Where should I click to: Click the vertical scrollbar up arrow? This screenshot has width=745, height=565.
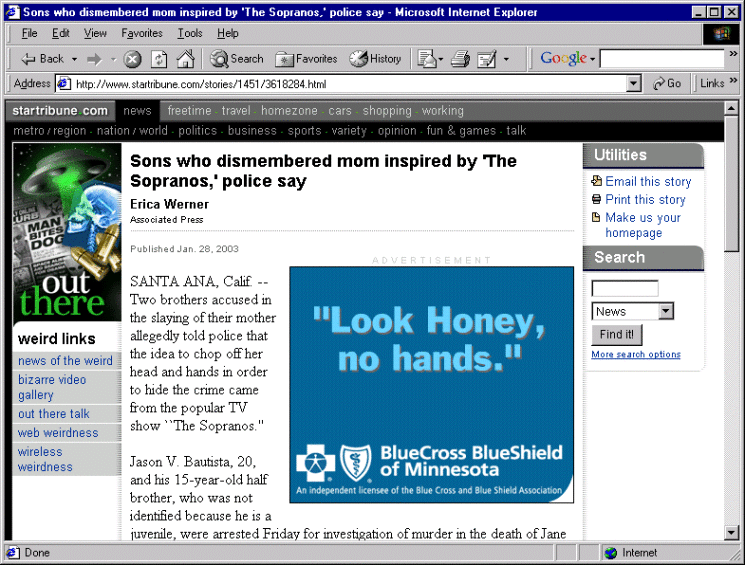coord(732,108)
